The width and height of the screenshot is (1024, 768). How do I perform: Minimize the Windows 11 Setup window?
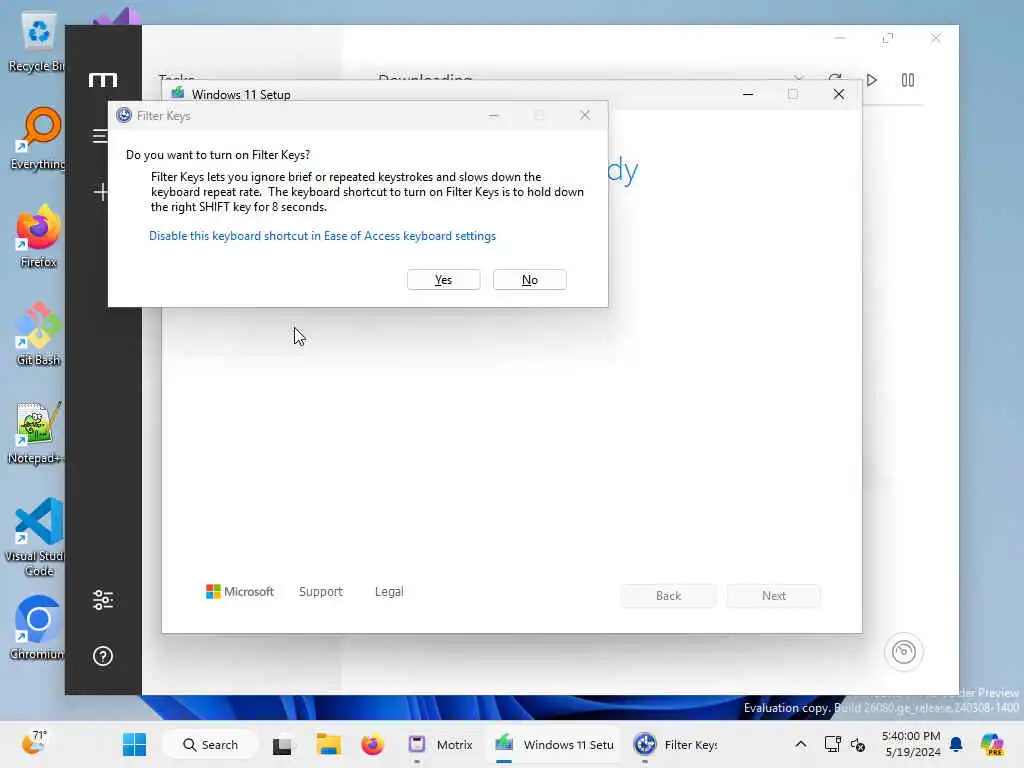coord(748,94)
